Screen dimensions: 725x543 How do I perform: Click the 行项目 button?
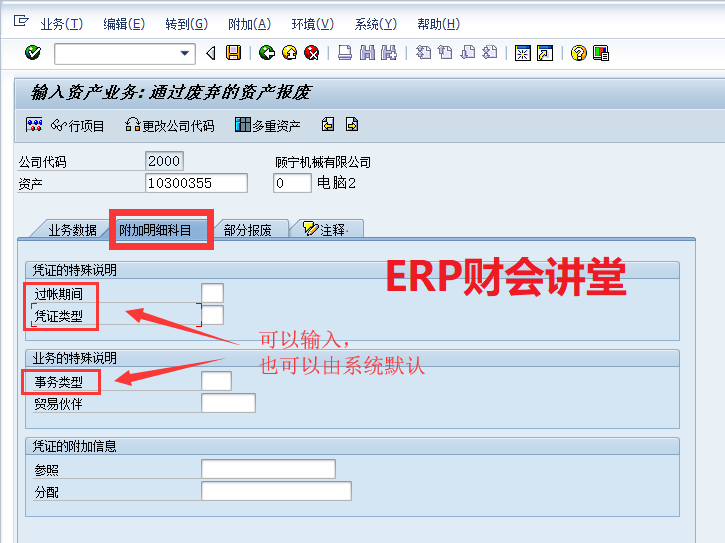click(78, 125)
